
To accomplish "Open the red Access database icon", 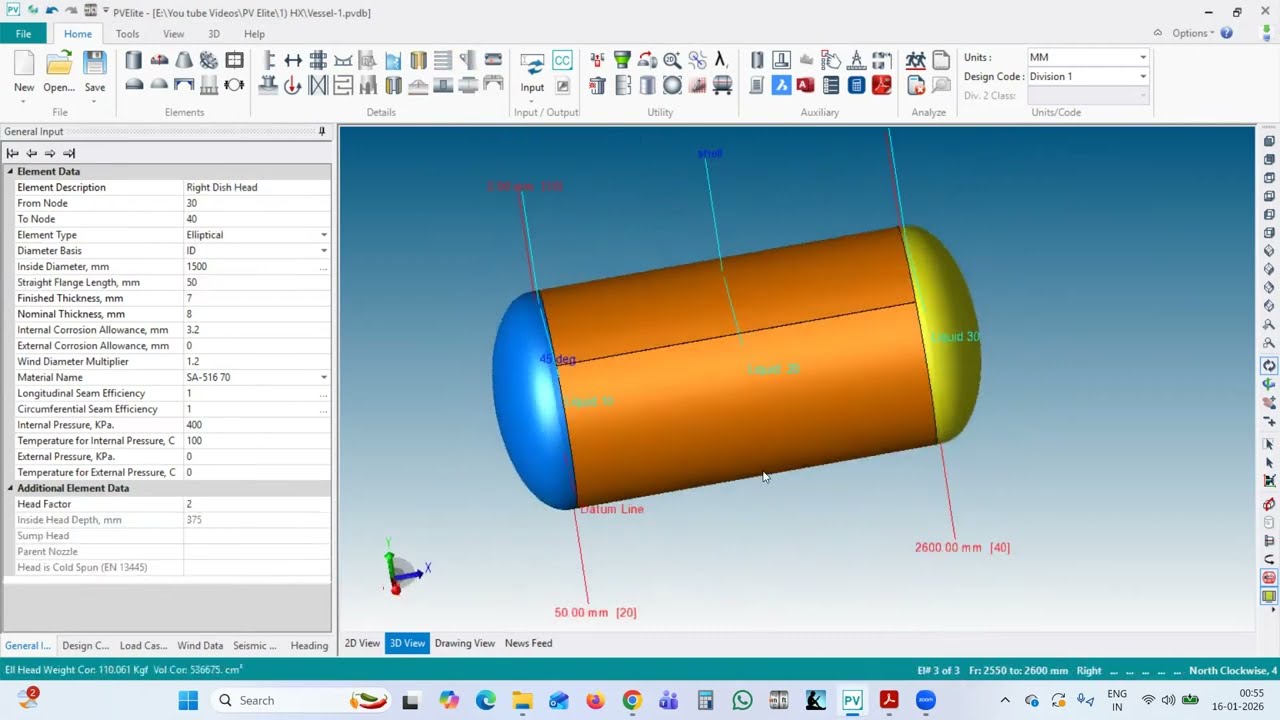I will (x=806, y=86).
